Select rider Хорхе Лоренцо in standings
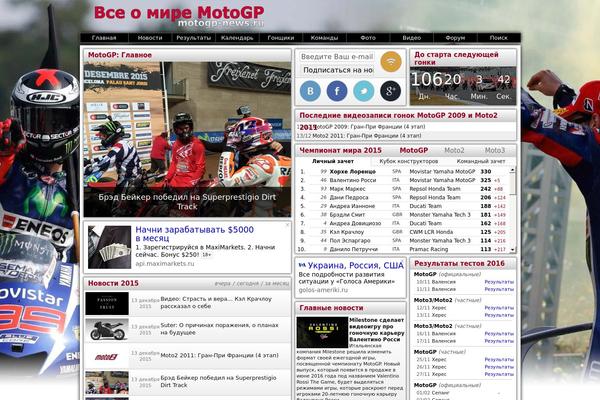 (352, 171)
